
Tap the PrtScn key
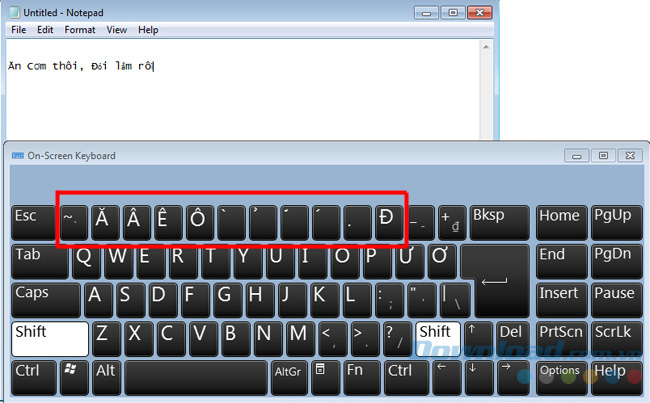coord(561,339)
